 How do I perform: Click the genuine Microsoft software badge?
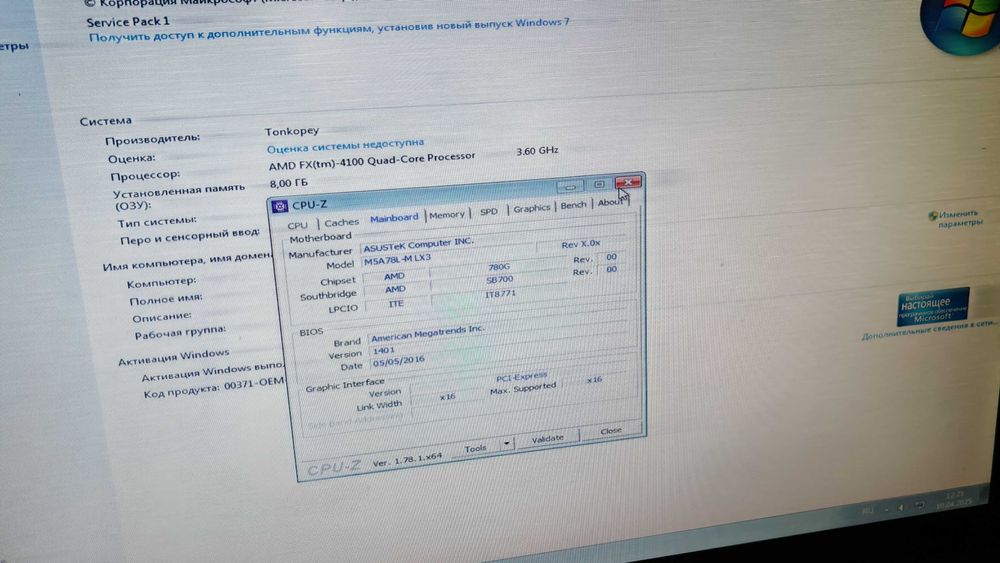click(x=932, y=307)
